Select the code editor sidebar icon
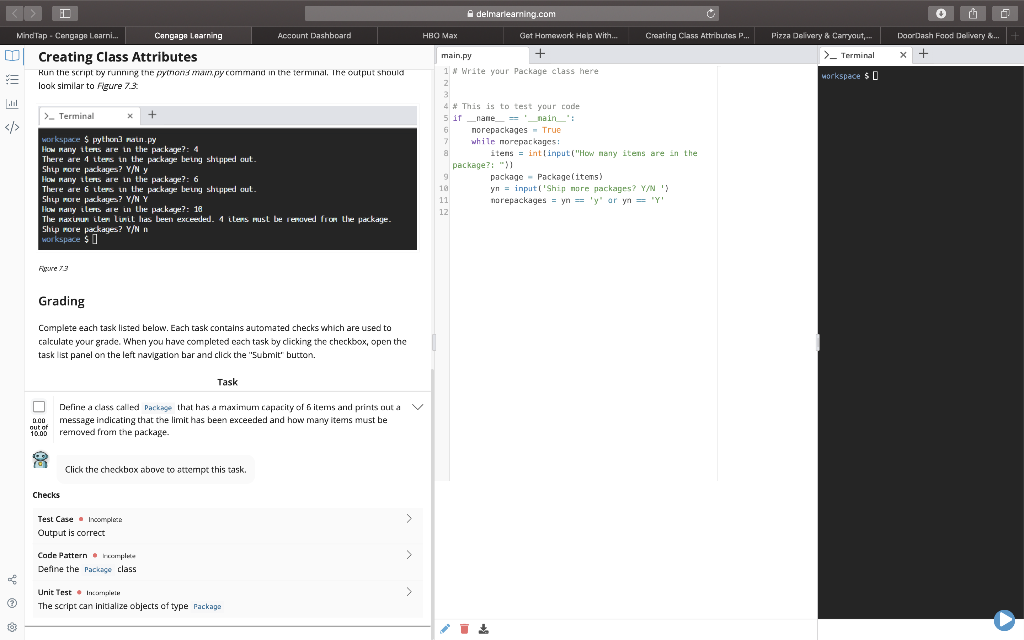This screenshot has width=1024, height=640. [11, 126]
